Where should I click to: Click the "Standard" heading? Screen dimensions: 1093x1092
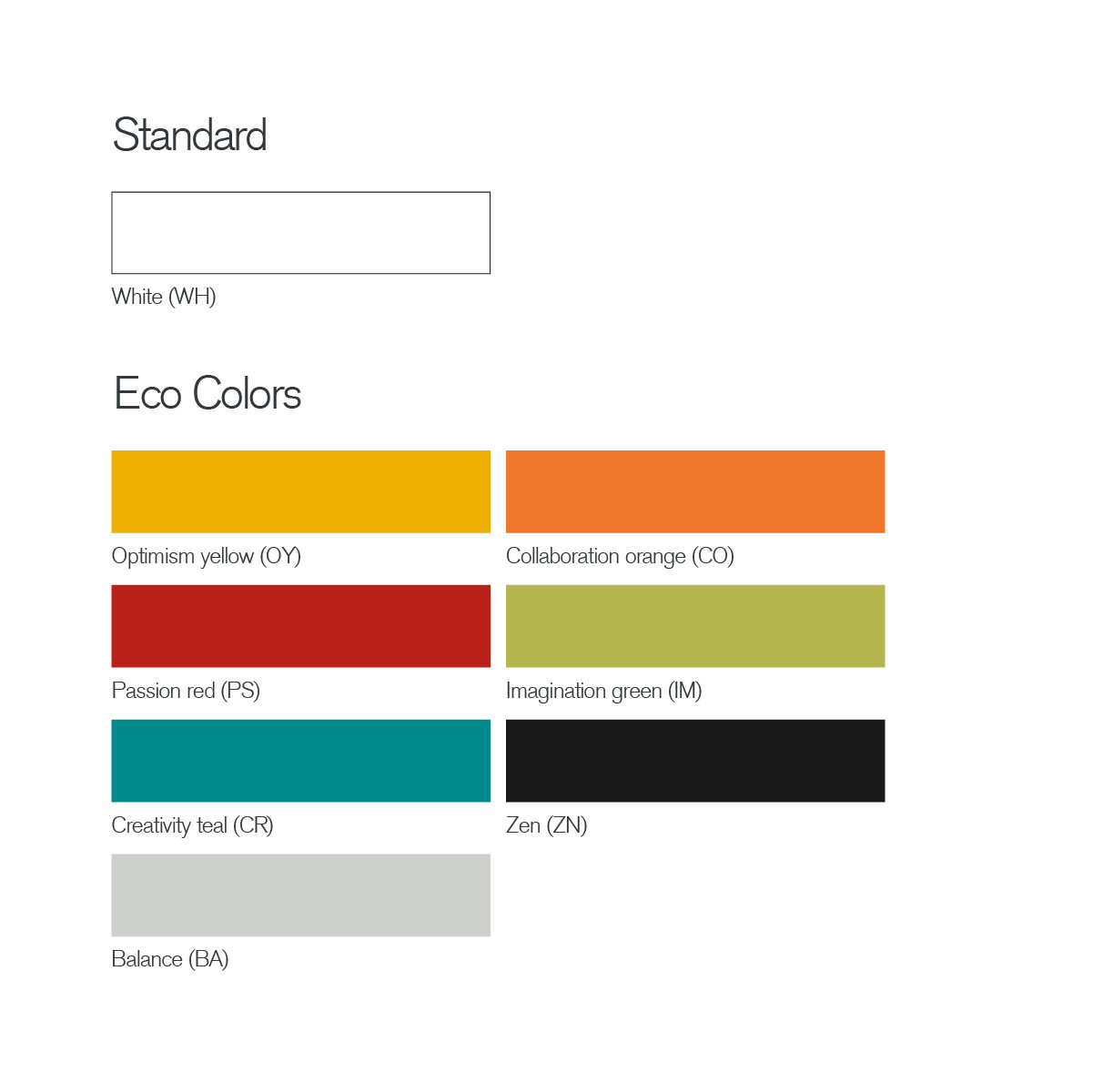point(190,135)
